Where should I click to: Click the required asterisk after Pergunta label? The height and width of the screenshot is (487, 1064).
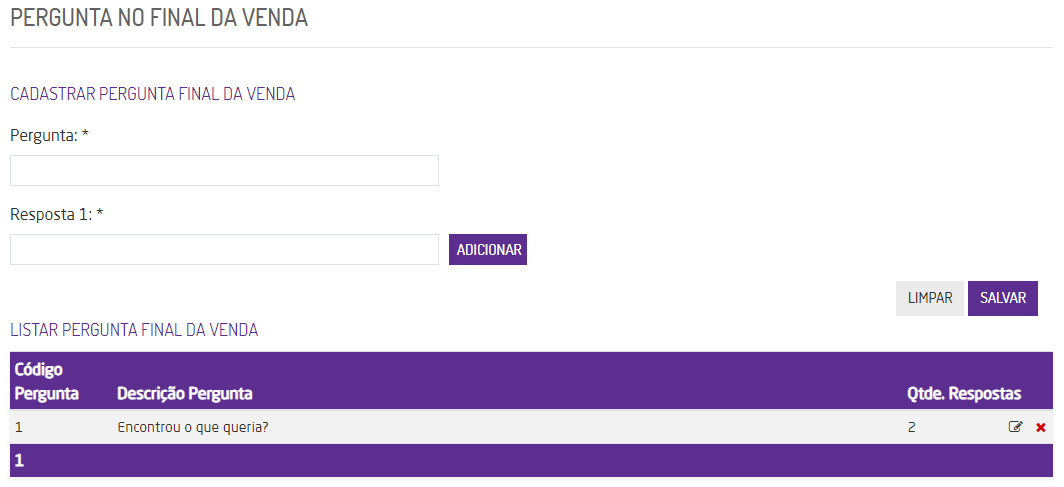86,134
